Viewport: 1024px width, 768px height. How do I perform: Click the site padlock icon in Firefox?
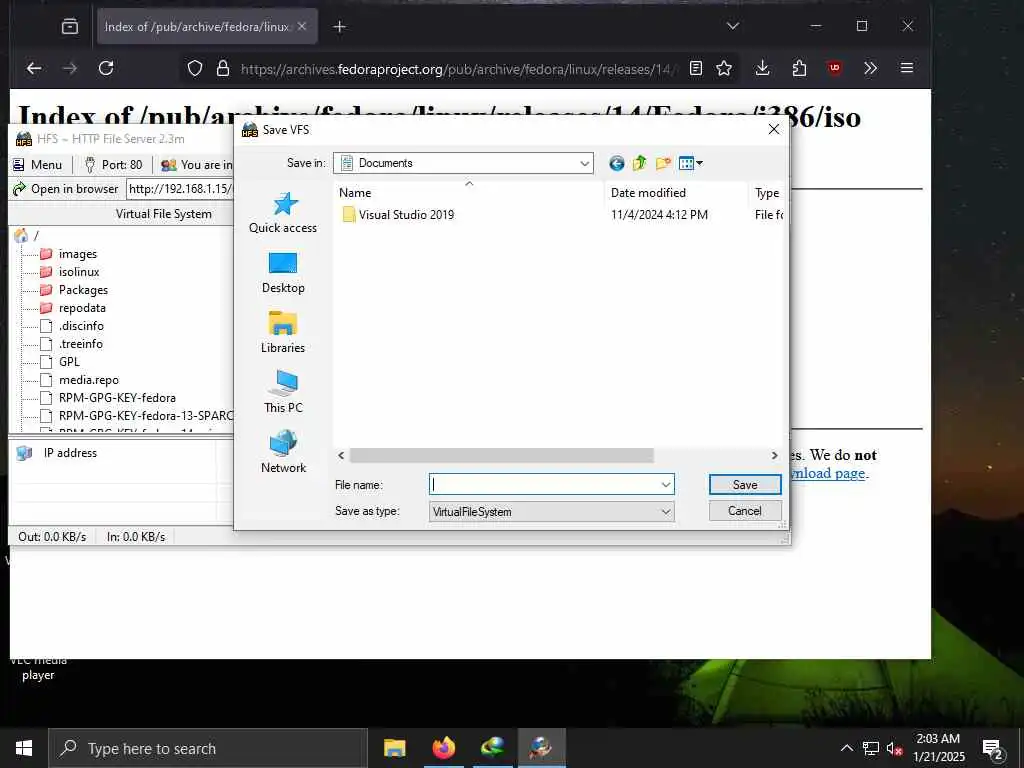click(x=223, y=68)
